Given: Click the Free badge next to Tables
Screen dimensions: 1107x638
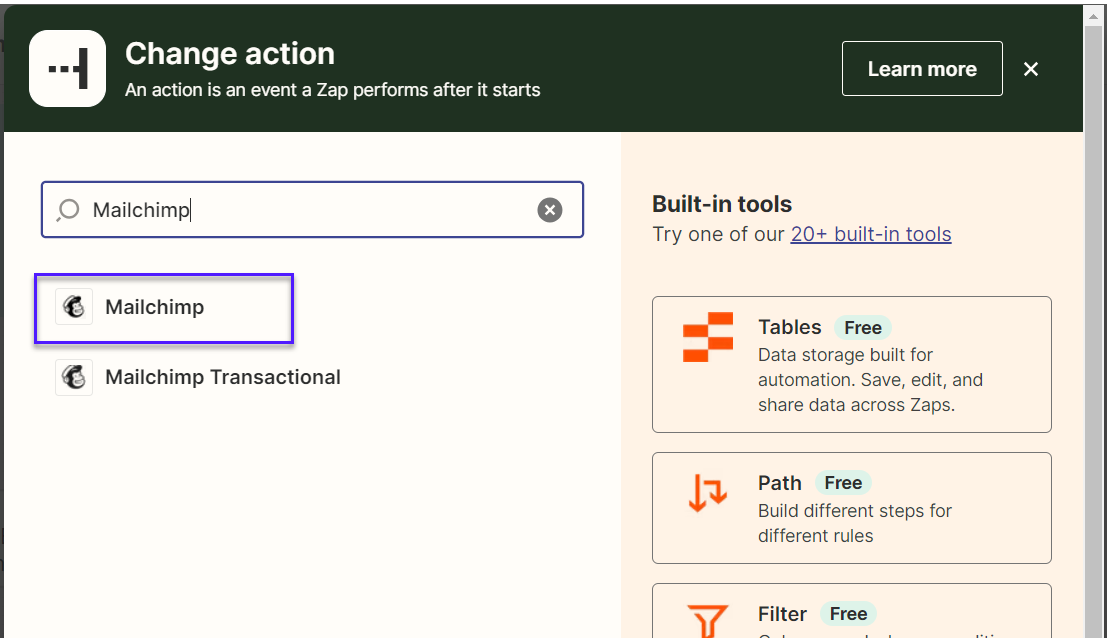Looking at the screenshot, I should pos(863,327).
